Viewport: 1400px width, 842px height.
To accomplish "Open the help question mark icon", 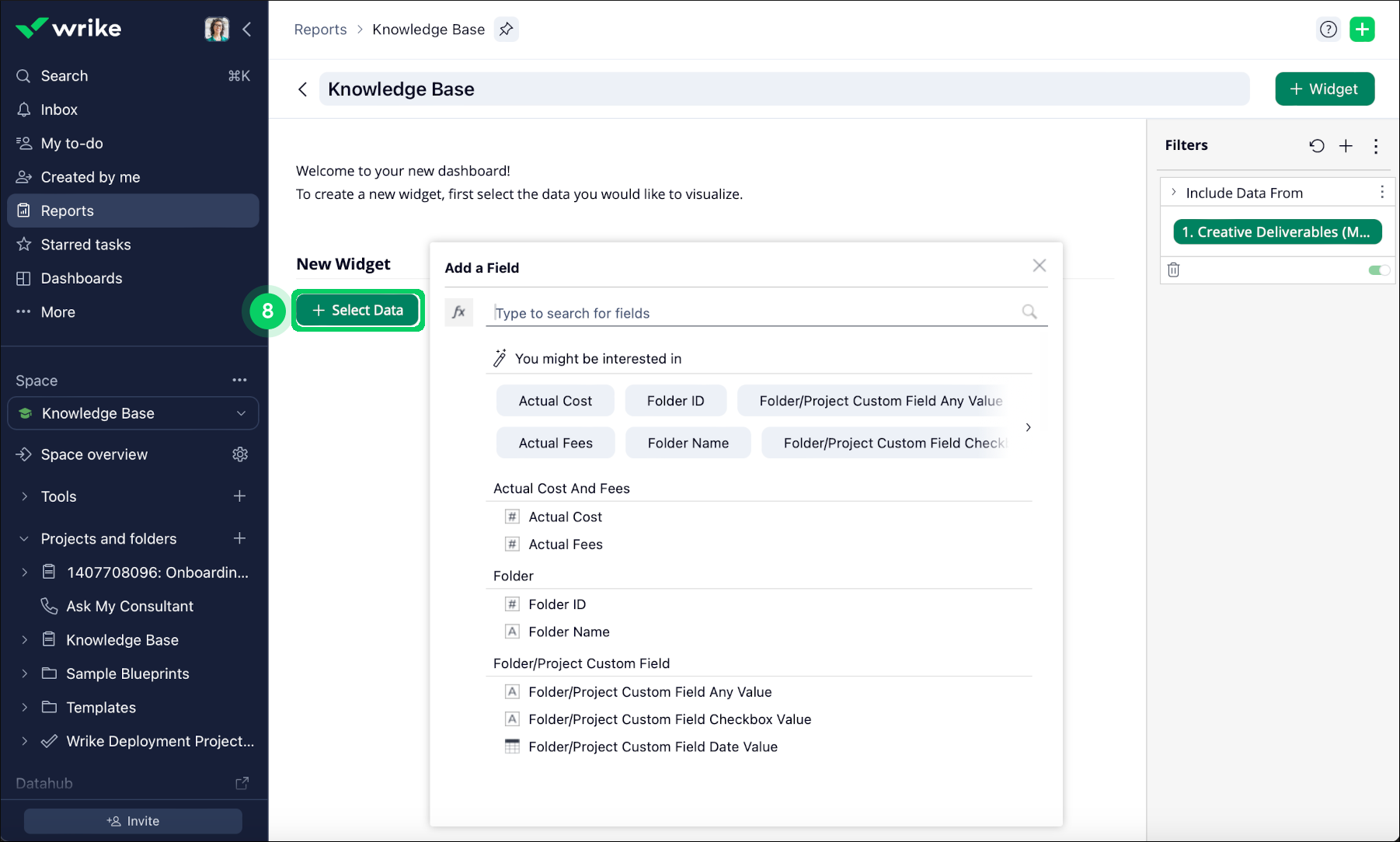I will (1329, 30).
